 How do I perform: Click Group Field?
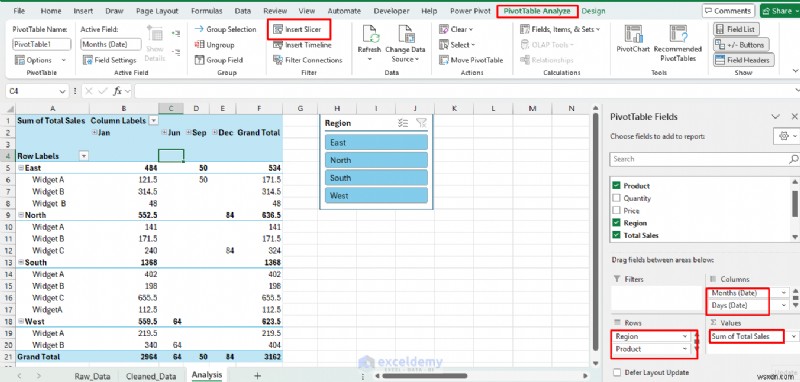click(218, 60)
